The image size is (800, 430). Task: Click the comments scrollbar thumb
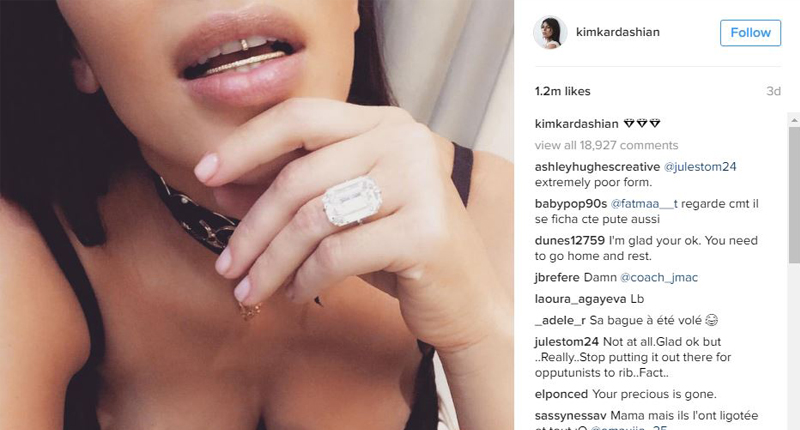(794, 195)
